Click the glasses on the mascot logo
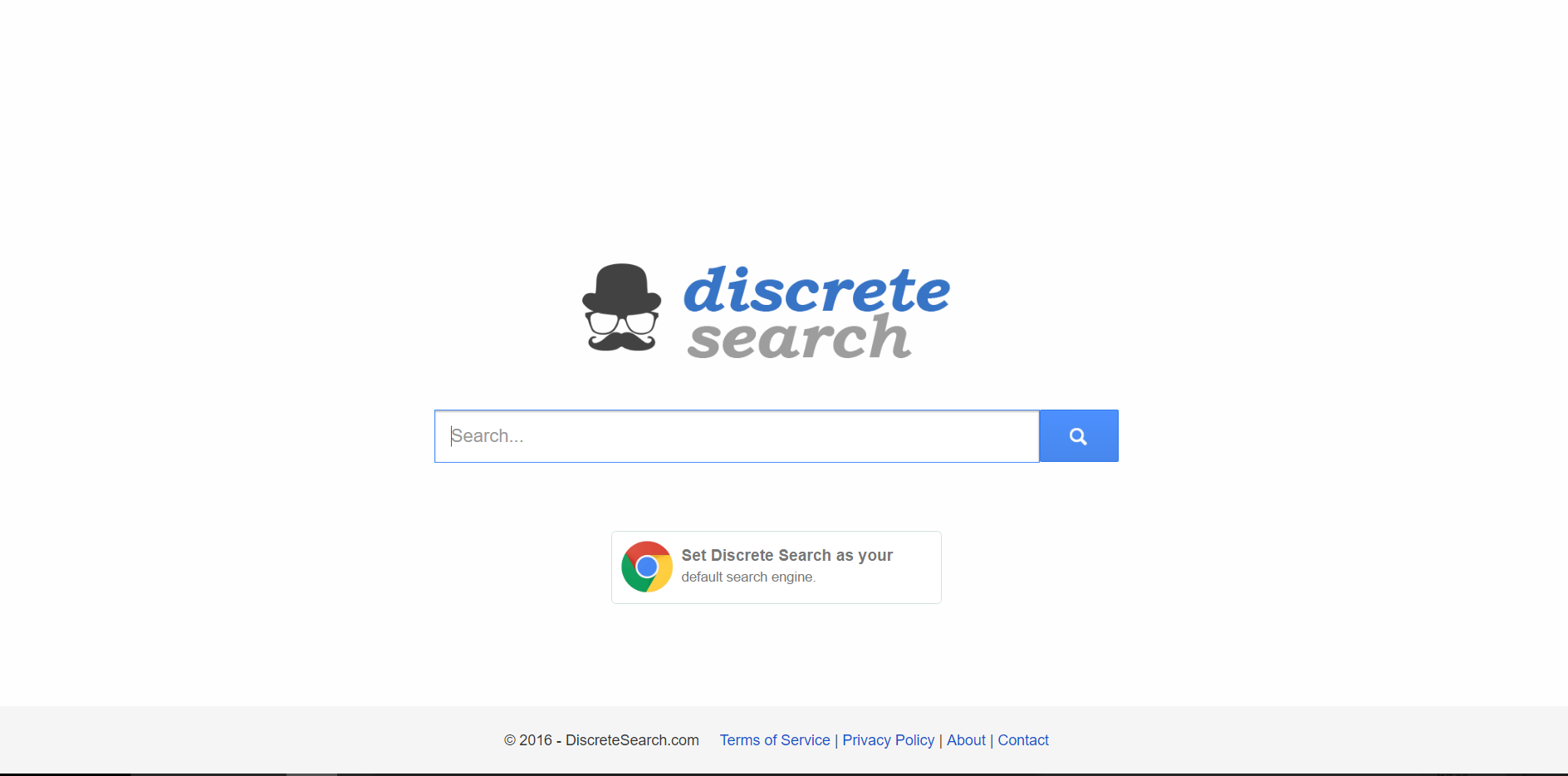 [622, 322]
